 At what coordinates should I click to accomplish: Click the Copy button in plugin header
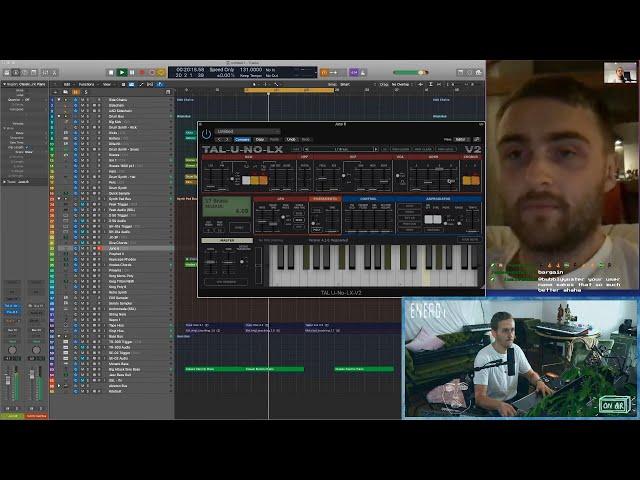260,140
